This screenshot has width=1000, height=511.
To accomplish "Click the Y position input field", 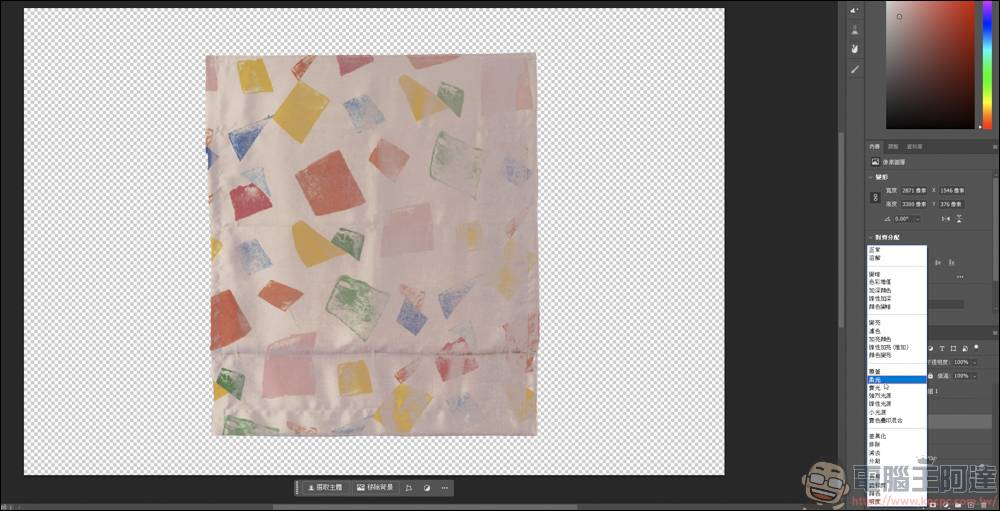I will point(952,204).
